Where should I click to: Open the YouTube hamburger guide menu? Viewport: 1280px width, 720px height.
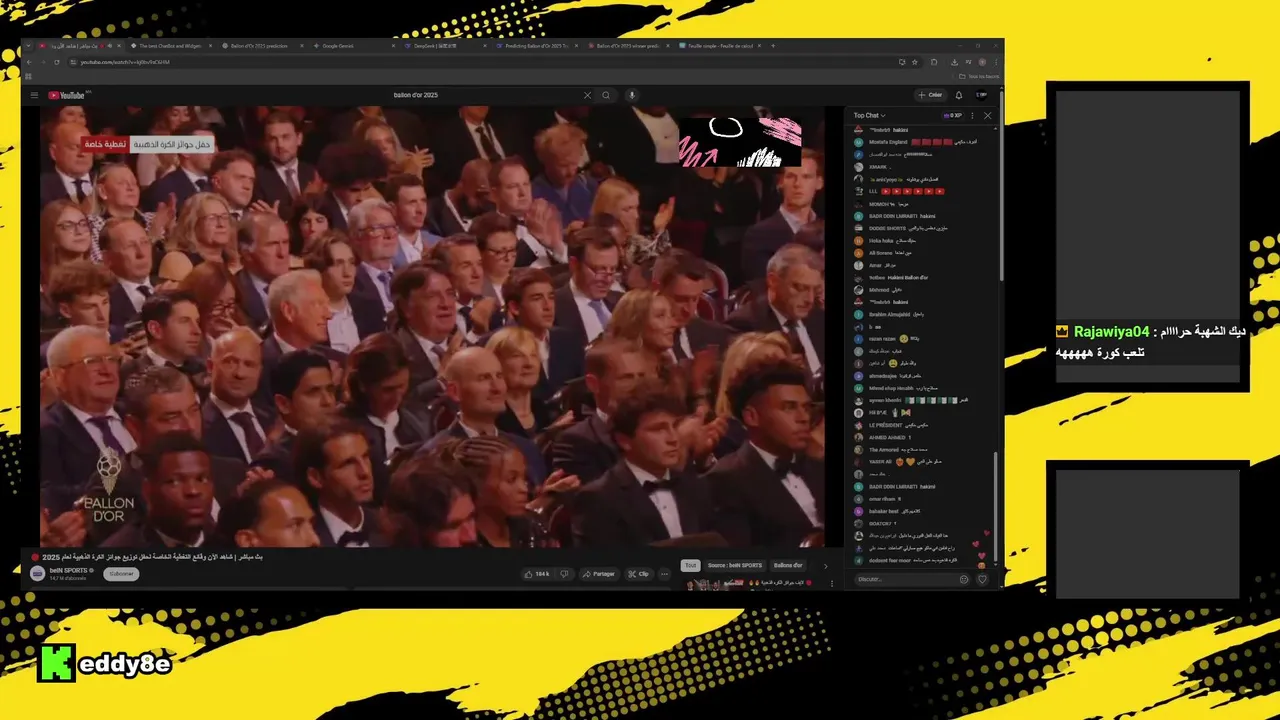(x=34, y=95)
